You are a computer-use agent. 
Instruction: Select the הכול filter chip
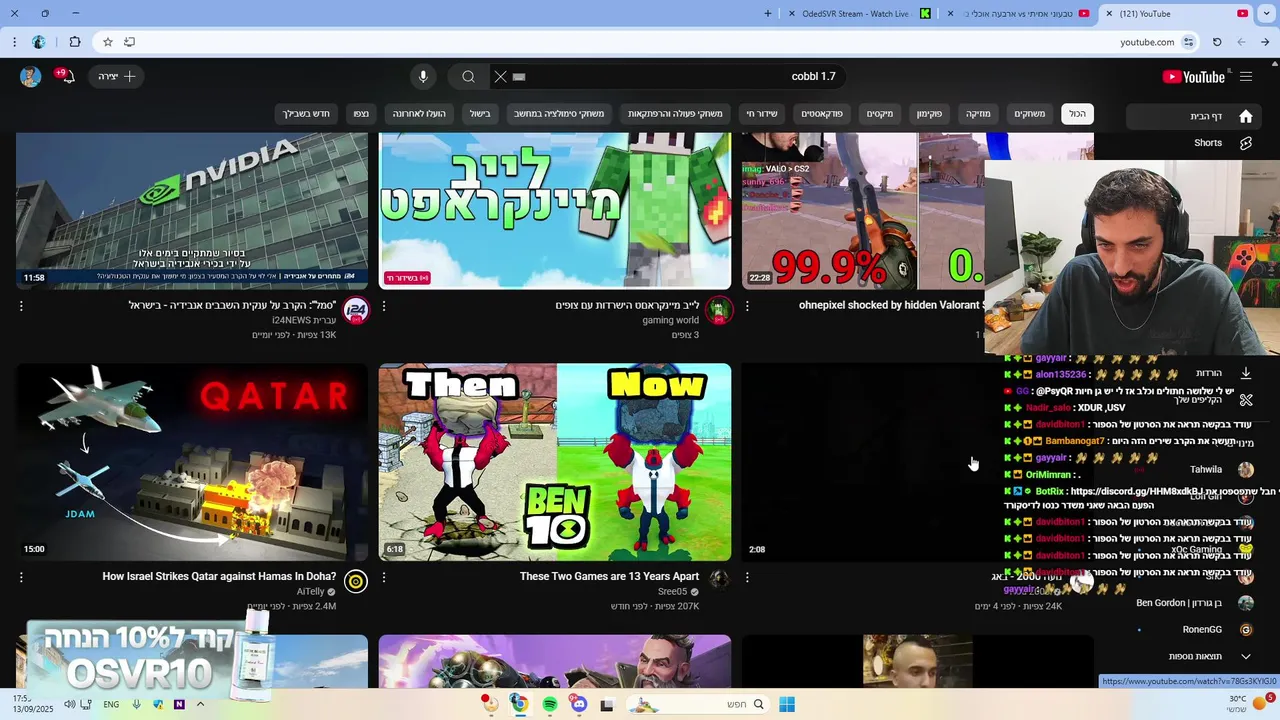1077,114
